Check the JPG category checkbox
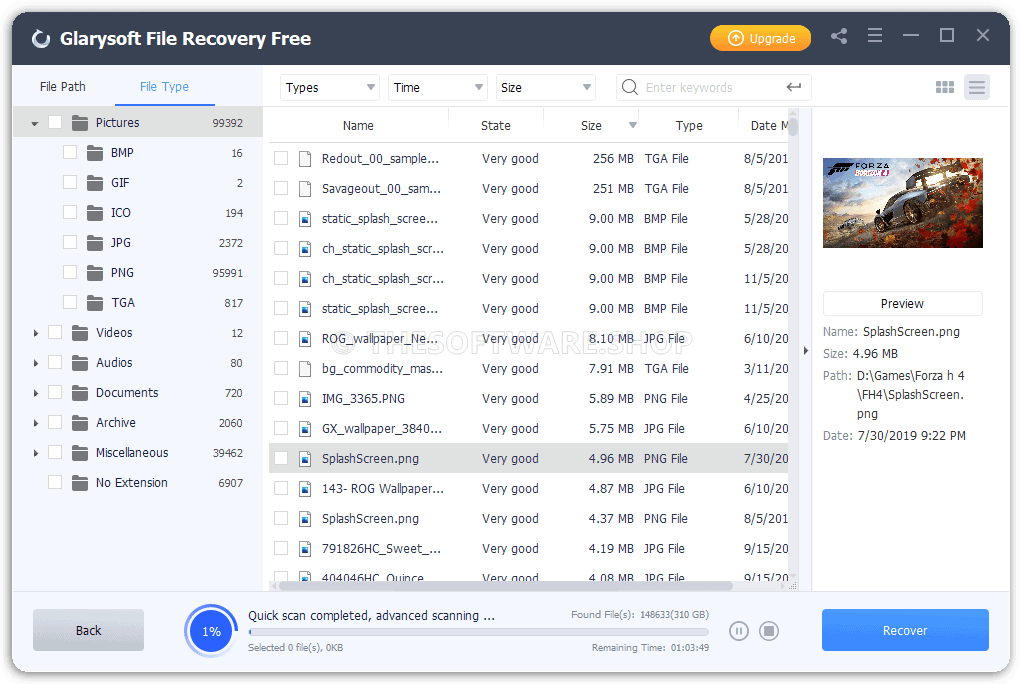This screenshot has height=684, width=1022. [68, 242]
